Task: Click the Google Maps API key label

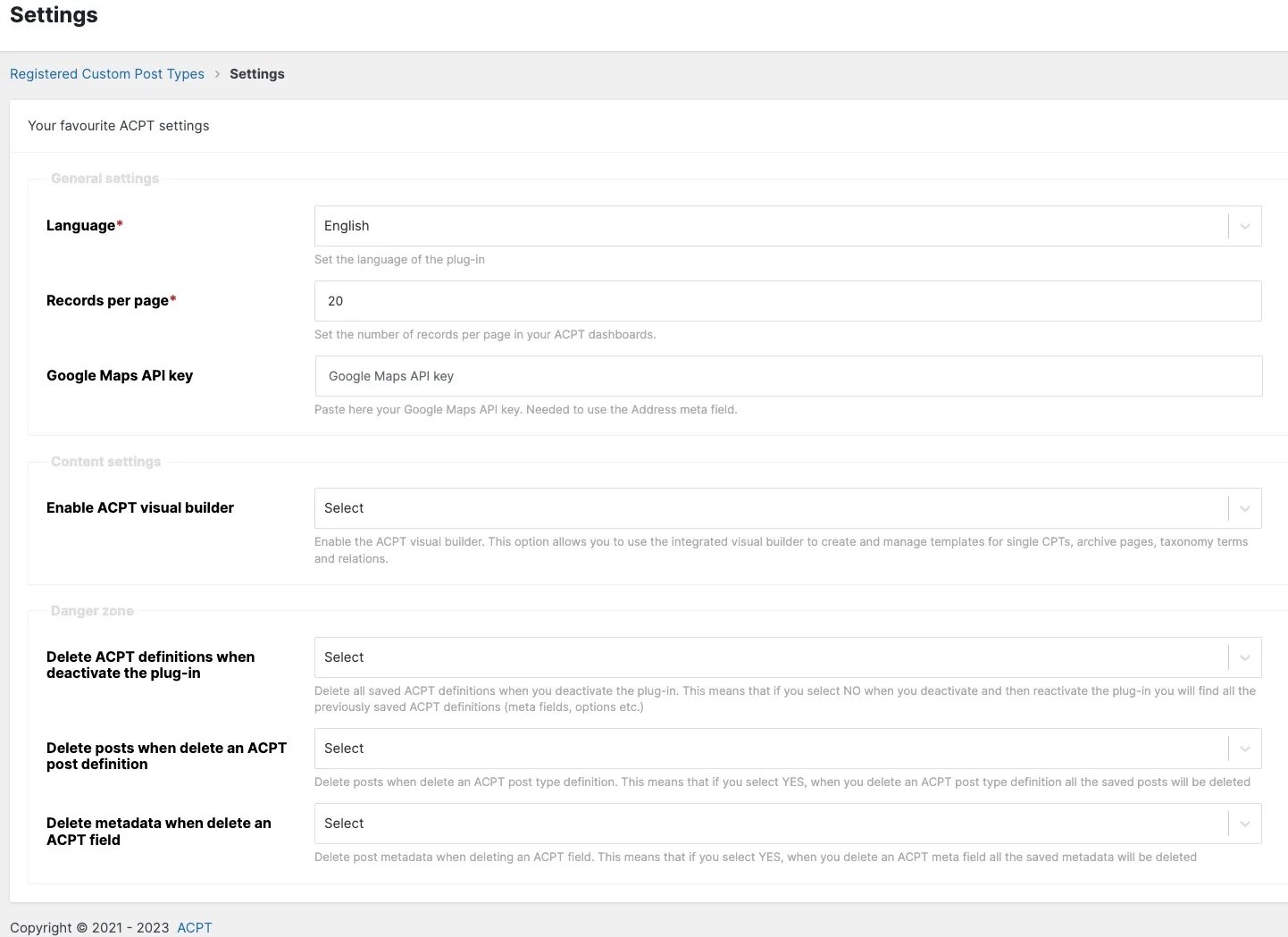Action: click(x=120, y=376)
